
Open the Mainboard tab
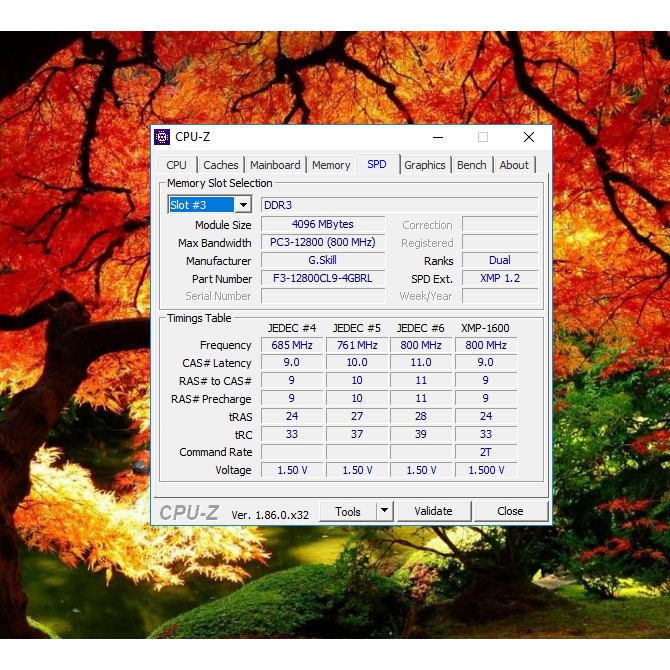[275, 165]
